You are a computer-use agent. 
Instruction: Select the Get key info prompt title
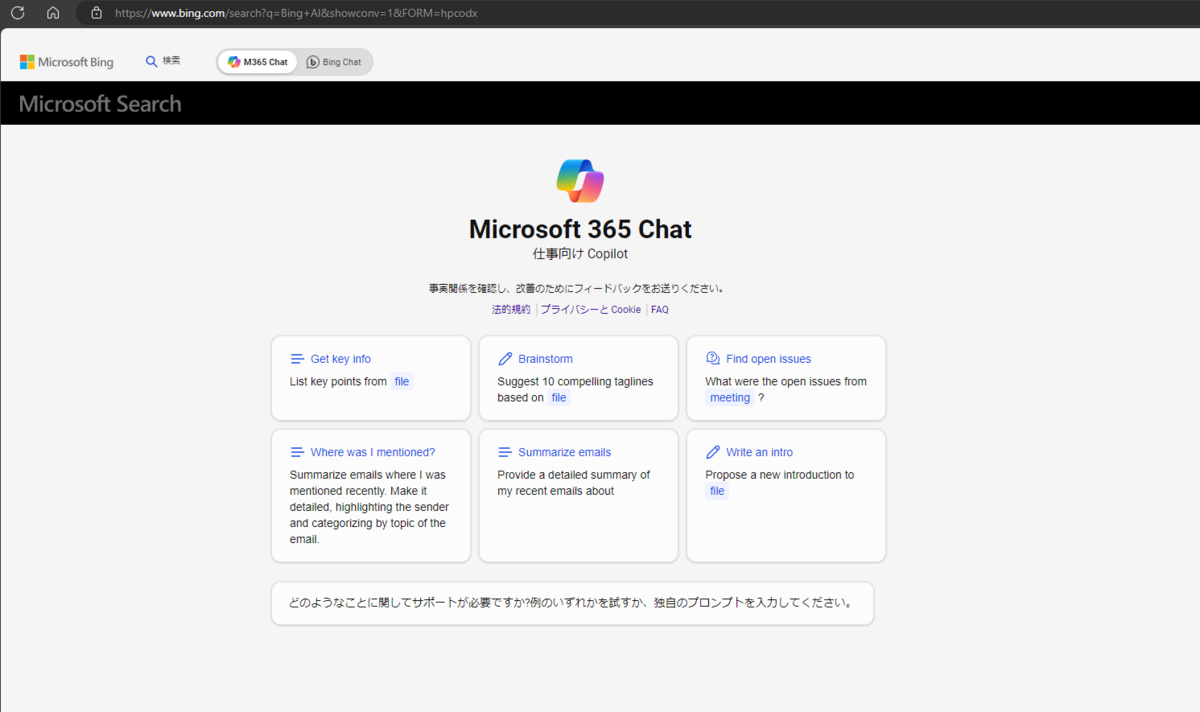coord(341,359)
